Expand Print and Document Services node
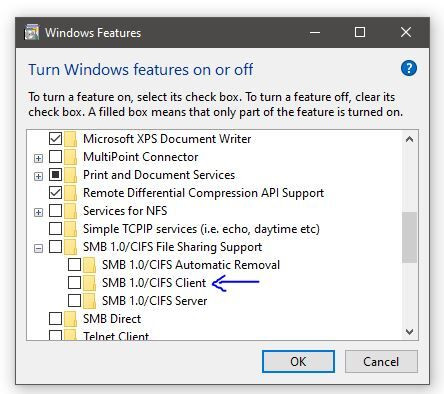Viewport: 444px width, 394px height. [38, 176]
